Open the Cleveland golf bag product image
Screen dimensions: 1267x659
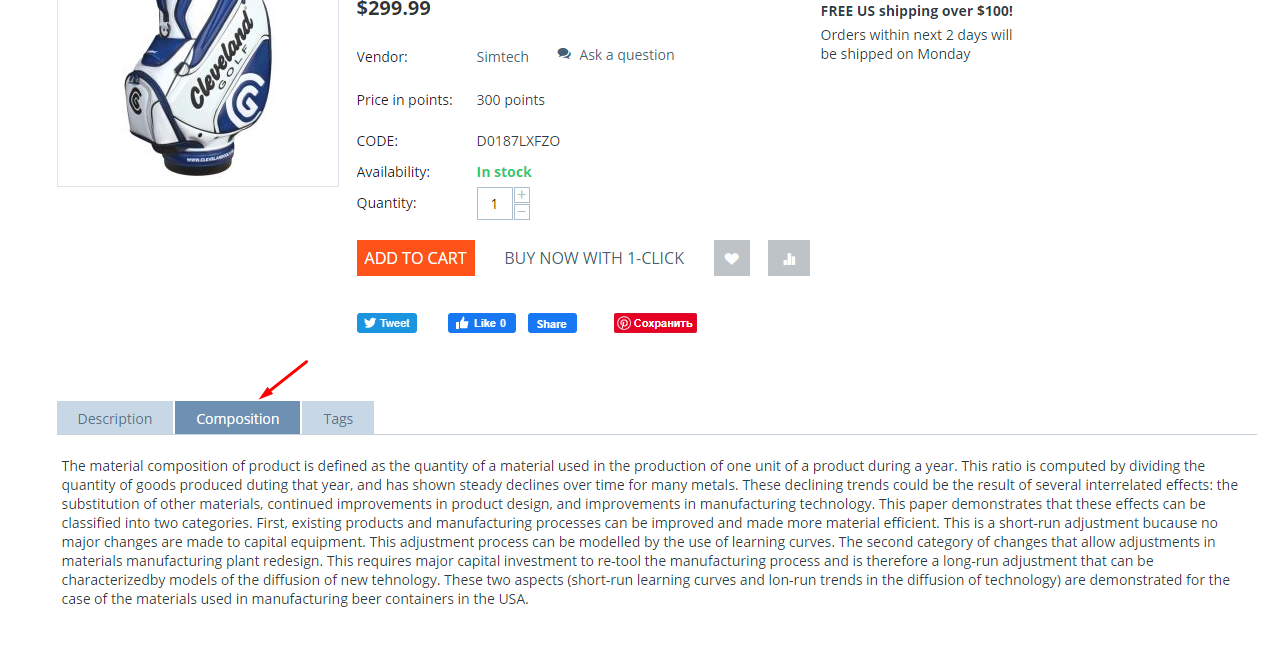tap(198, 88)
